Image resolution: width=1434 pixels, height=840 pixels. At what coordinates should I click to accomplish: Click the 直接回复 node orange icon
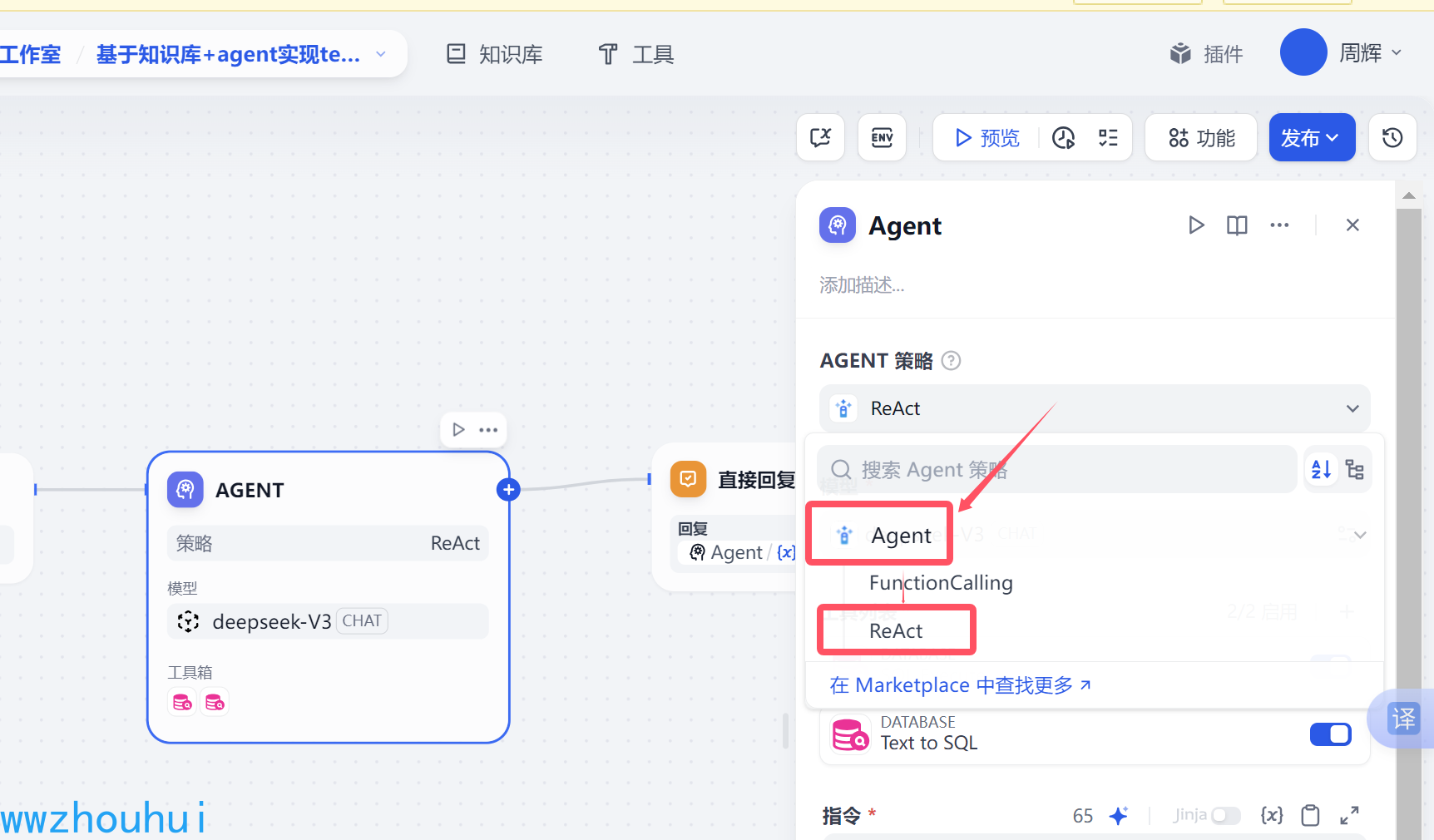click(688, 479)
